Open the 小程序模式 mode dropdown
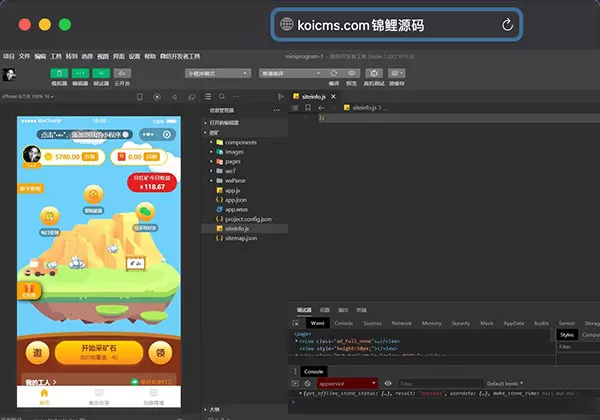This screenshot has height=420, width=600. tap(218, 73)
